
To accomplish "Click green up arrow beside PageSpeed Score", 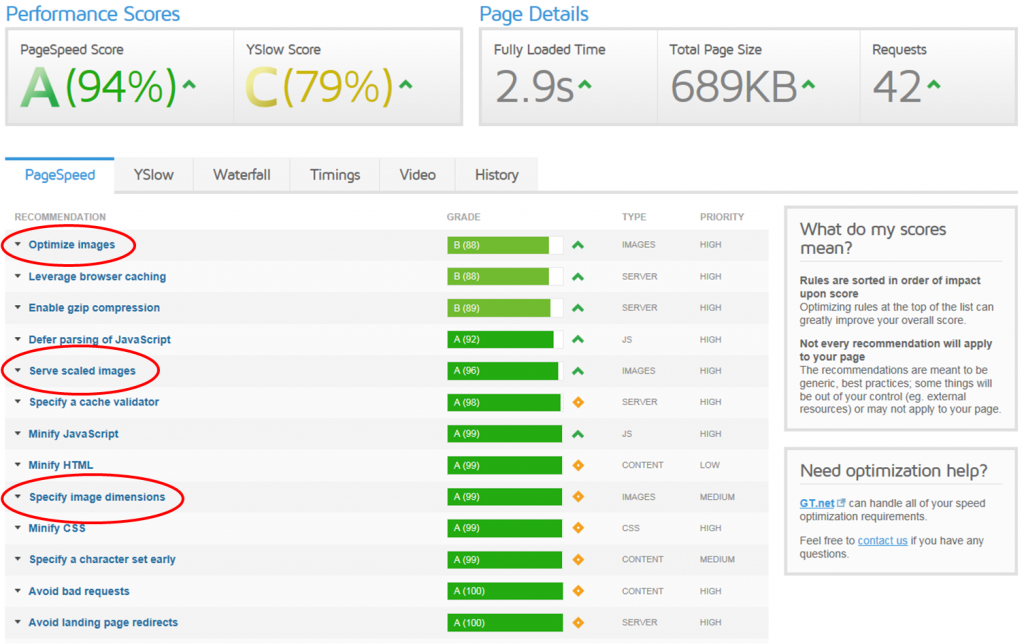I will [189, 84].
